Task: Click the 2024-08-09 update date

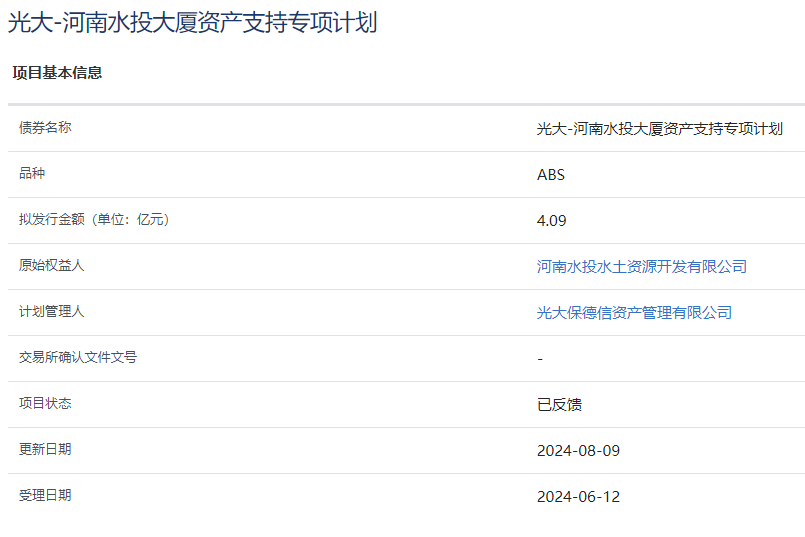Action: [x=578, y=450]
